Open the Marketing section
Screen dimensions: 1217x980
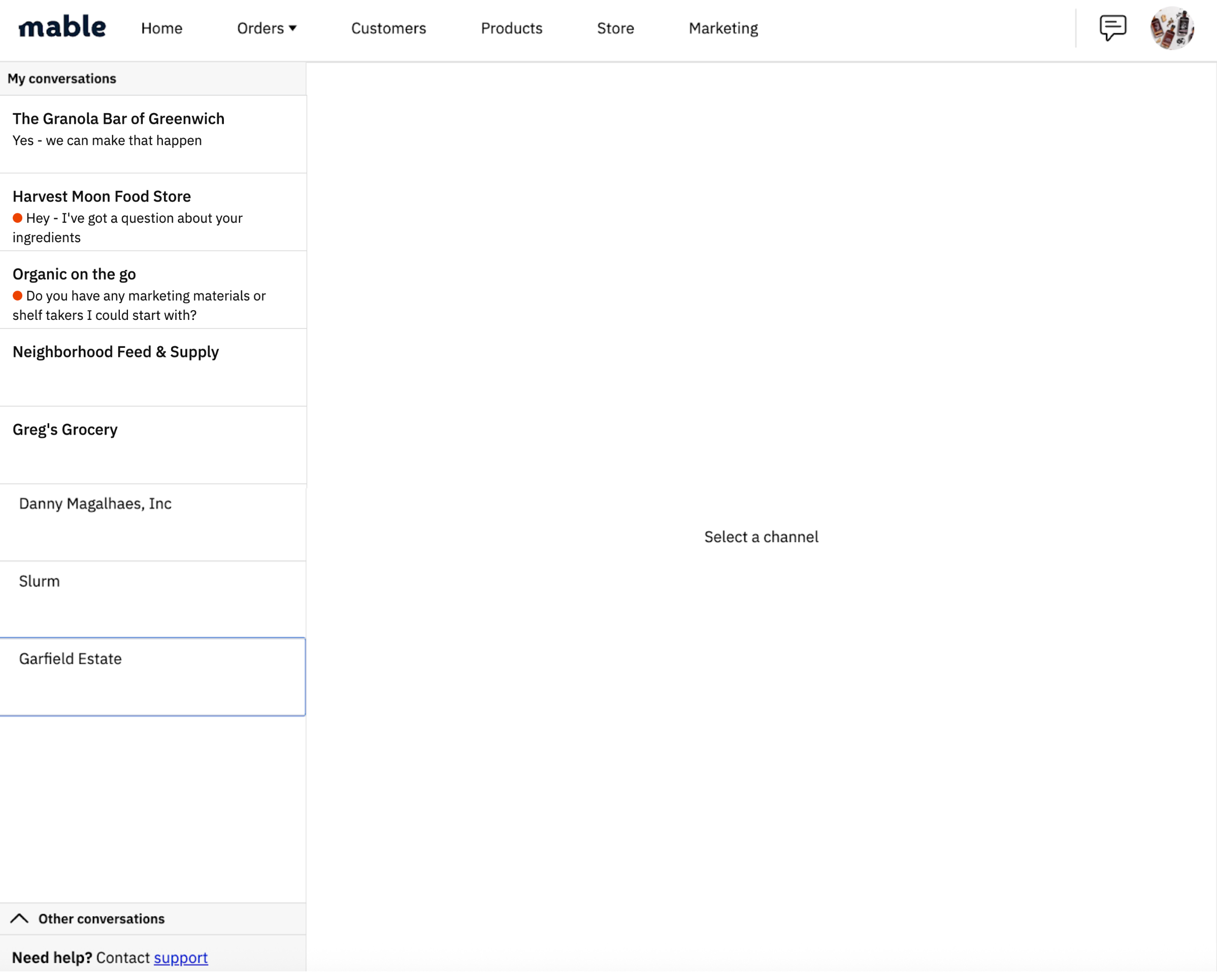723,28
